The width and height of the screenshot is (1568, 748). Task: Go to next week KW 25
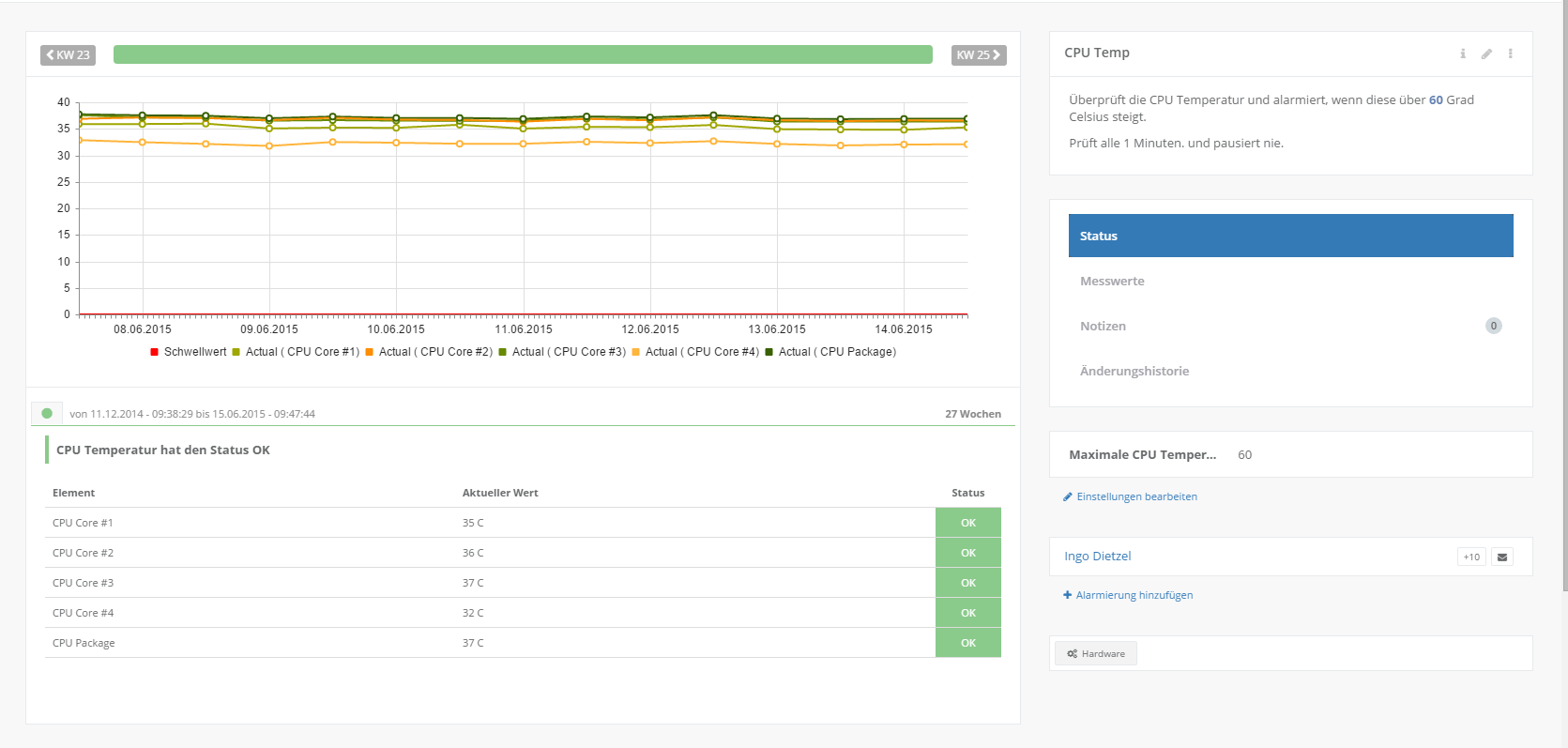coord(978,55)
